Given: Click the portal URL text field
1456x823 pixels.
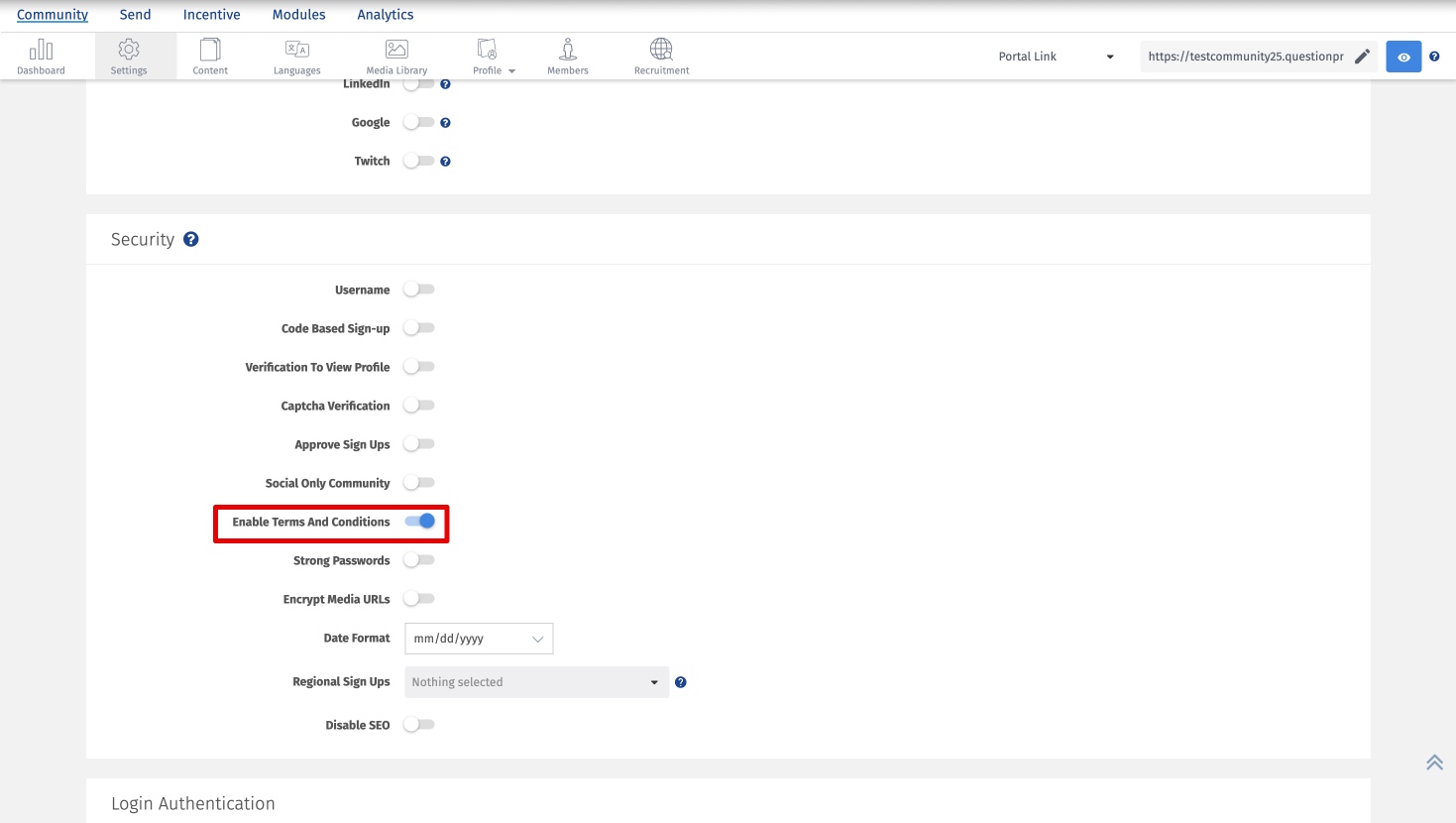Looking at the screenshot, I should 1246,57.
